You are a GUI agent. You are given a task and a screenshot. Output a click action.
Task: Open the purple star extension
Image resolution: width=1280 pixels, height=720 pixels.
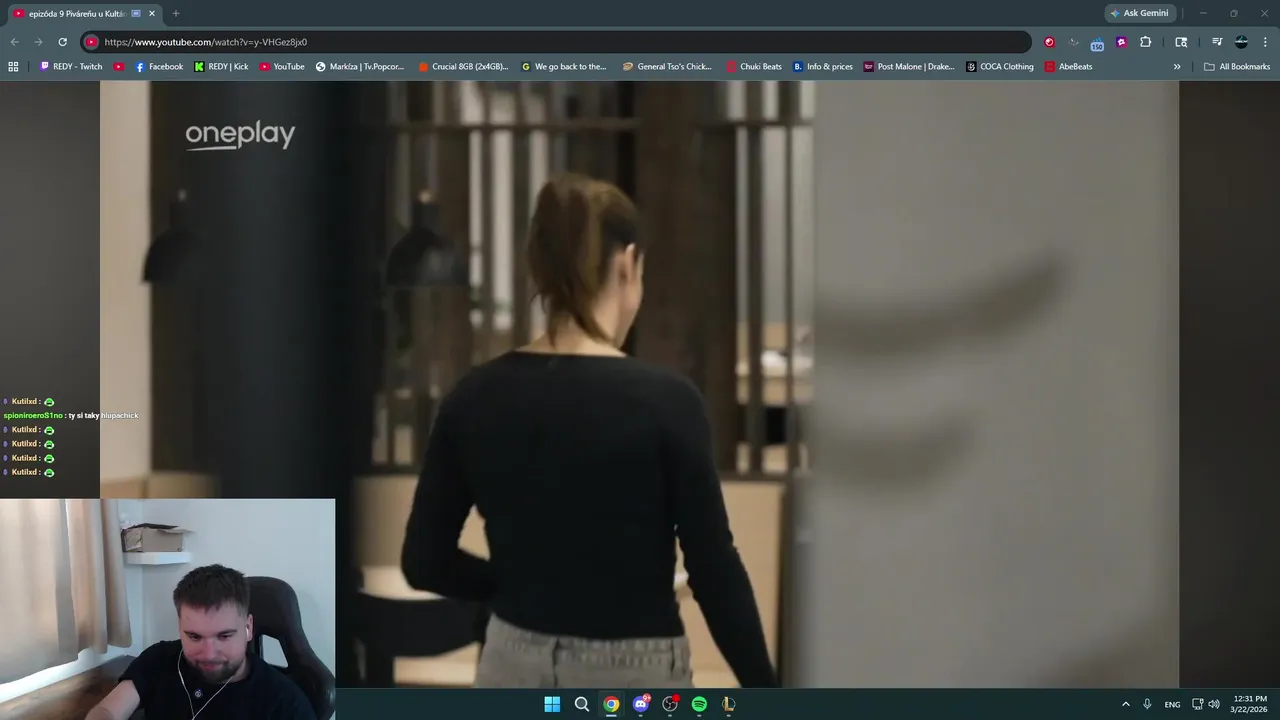point(1121,42)
